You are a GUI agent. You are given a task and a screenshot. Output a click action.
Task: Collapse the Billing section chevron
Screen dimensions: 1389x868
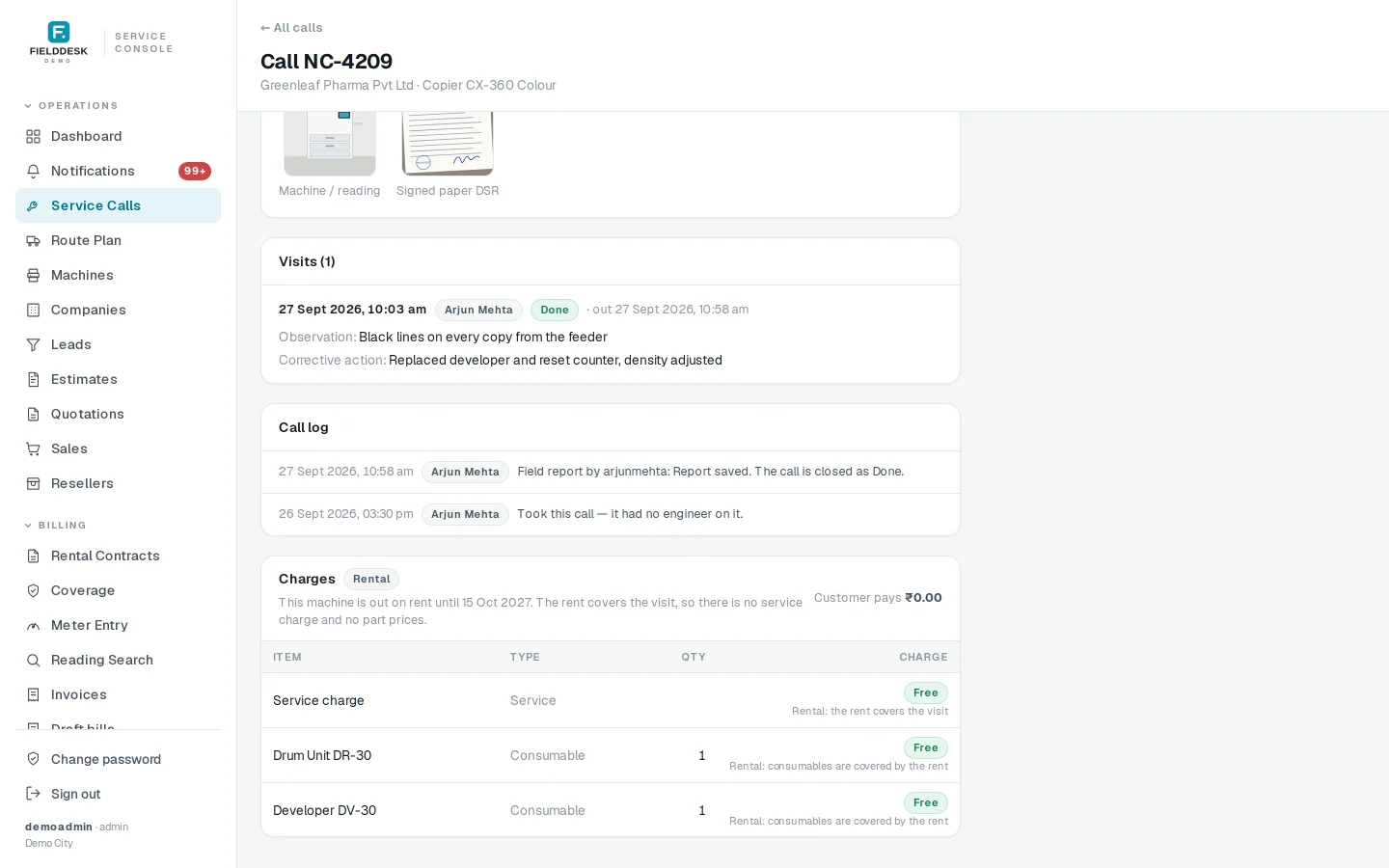pyautogui.click(x=28, y=526)
